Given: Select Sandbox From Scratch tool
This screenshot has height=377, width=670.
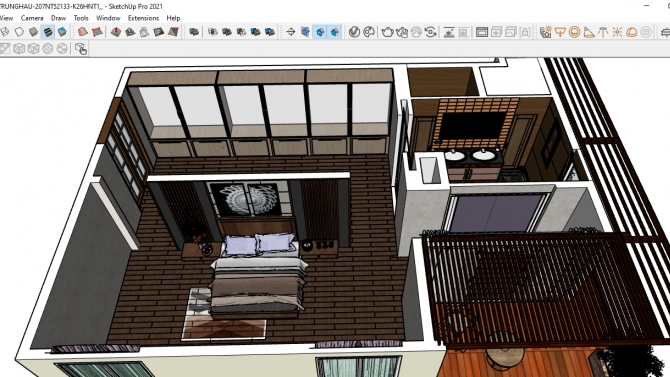Looking at the screenshot, I should point(97,32).
